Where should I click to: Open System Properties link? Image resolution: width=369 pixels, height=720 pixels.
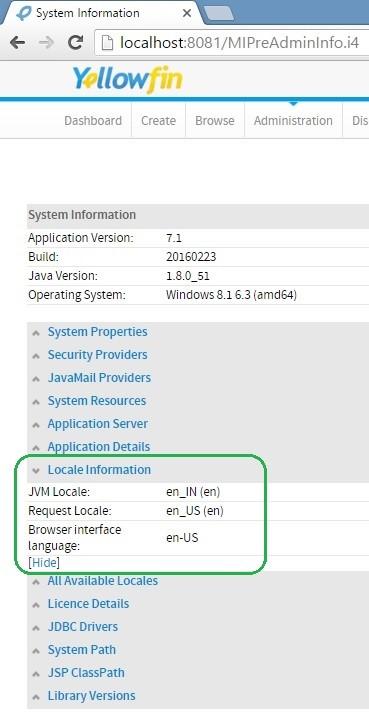coord(98,332)
